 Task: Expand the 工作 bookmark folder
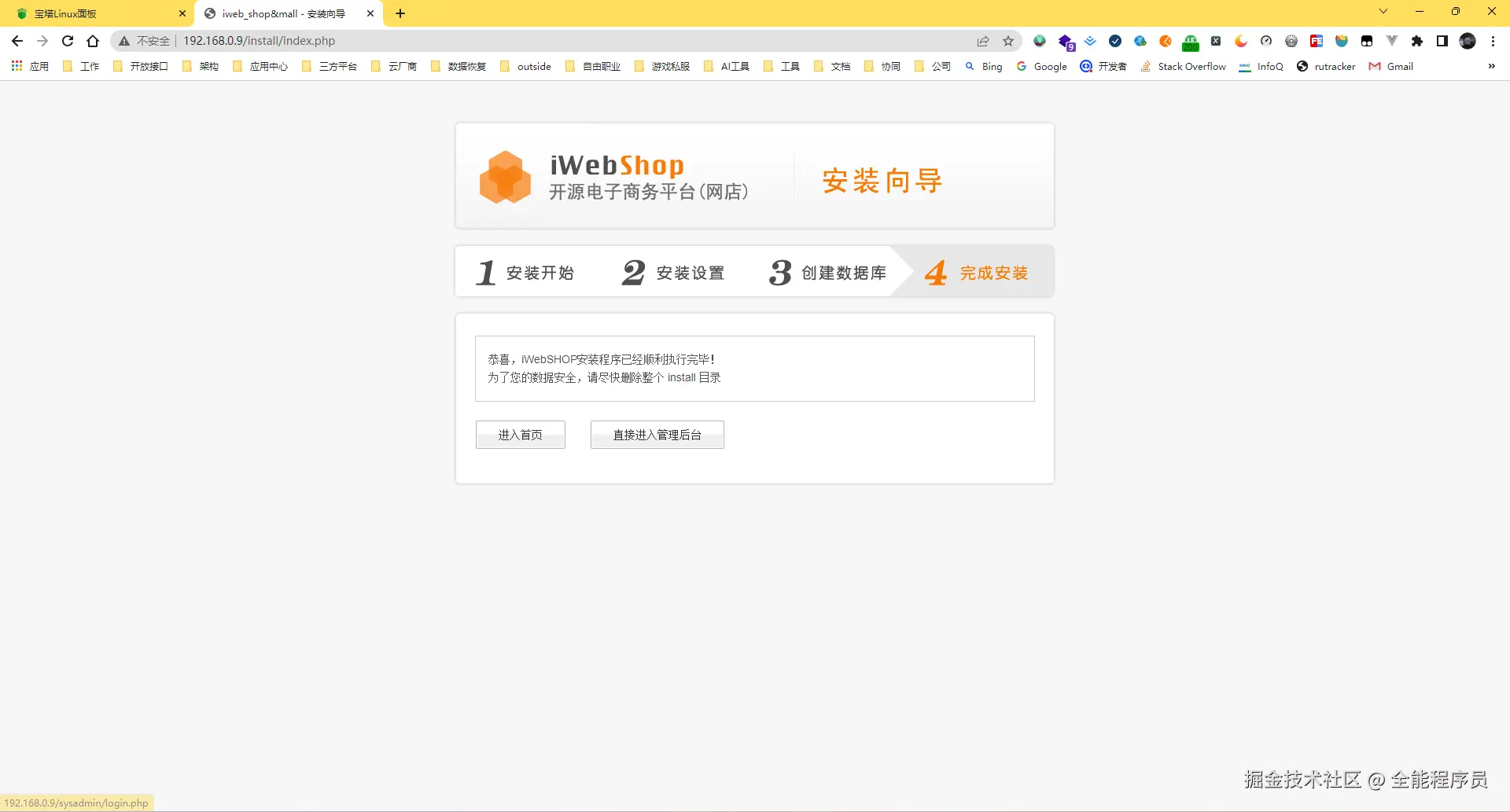point(81,66)
